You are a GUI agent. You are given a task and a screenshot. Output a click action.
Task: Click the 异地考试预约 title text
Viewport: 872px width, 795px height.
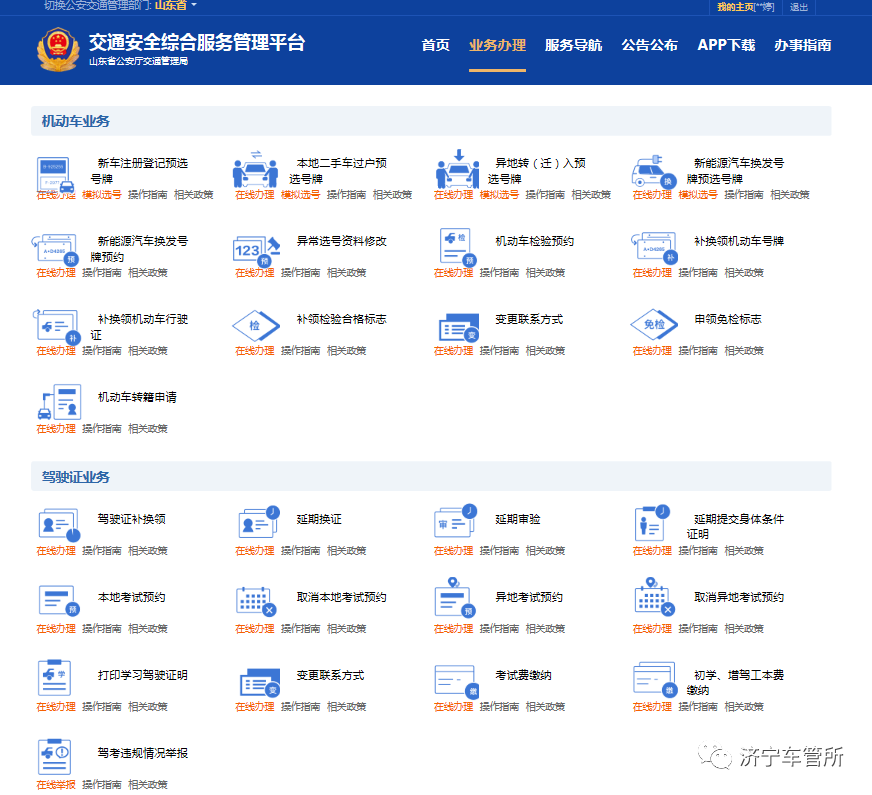(529, 597)
